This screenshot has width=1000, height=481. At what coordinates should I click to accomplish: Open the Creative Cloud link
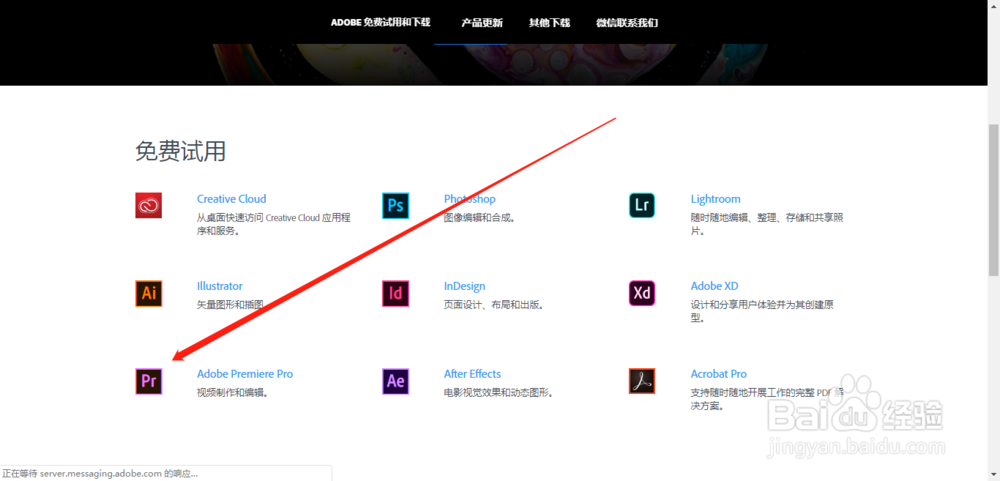point(232,199)
